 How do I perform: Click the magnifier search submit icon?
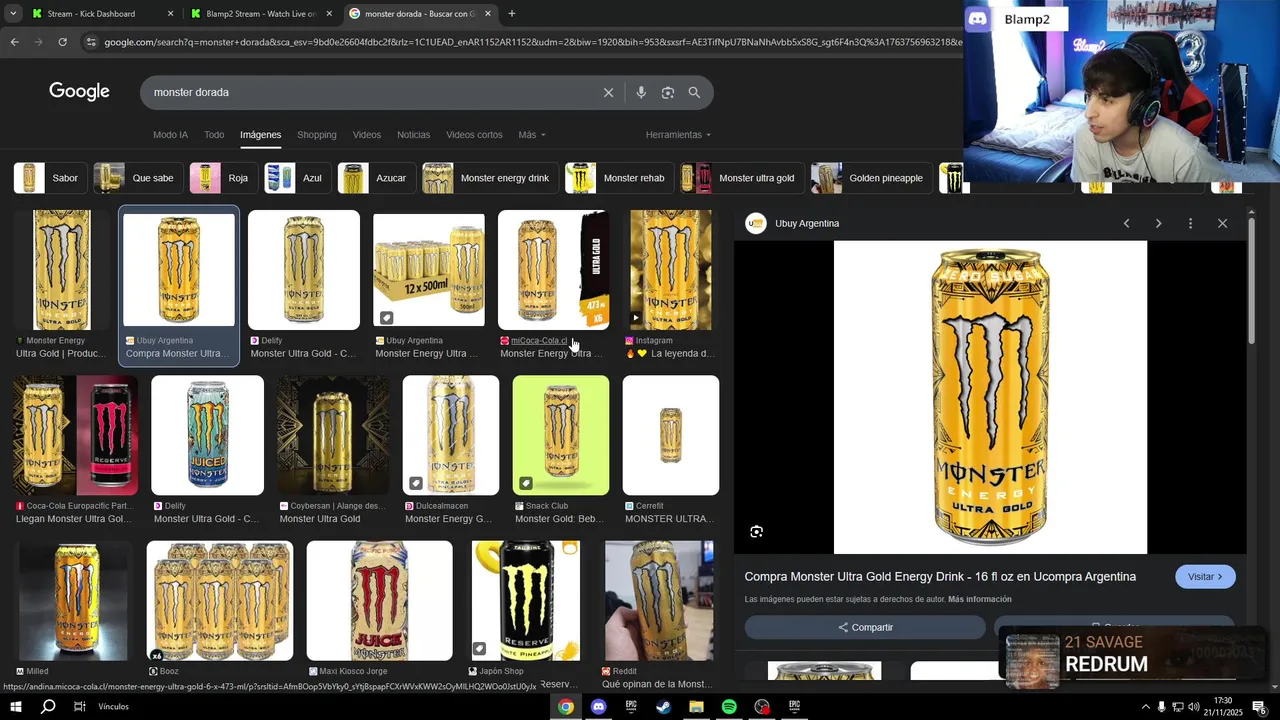[x=694, y=92]
